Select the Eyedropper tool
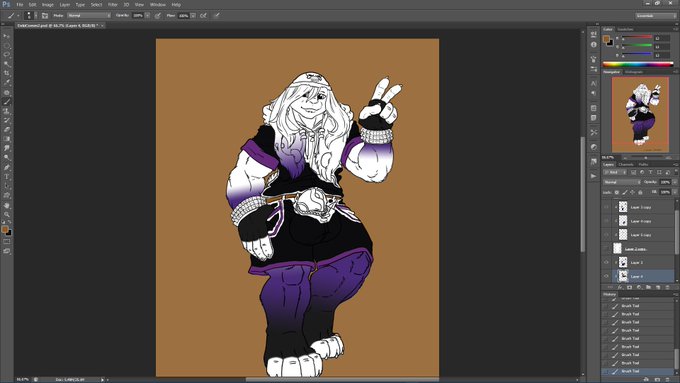The width and height of the screenshot is (680, 383). 7,83
